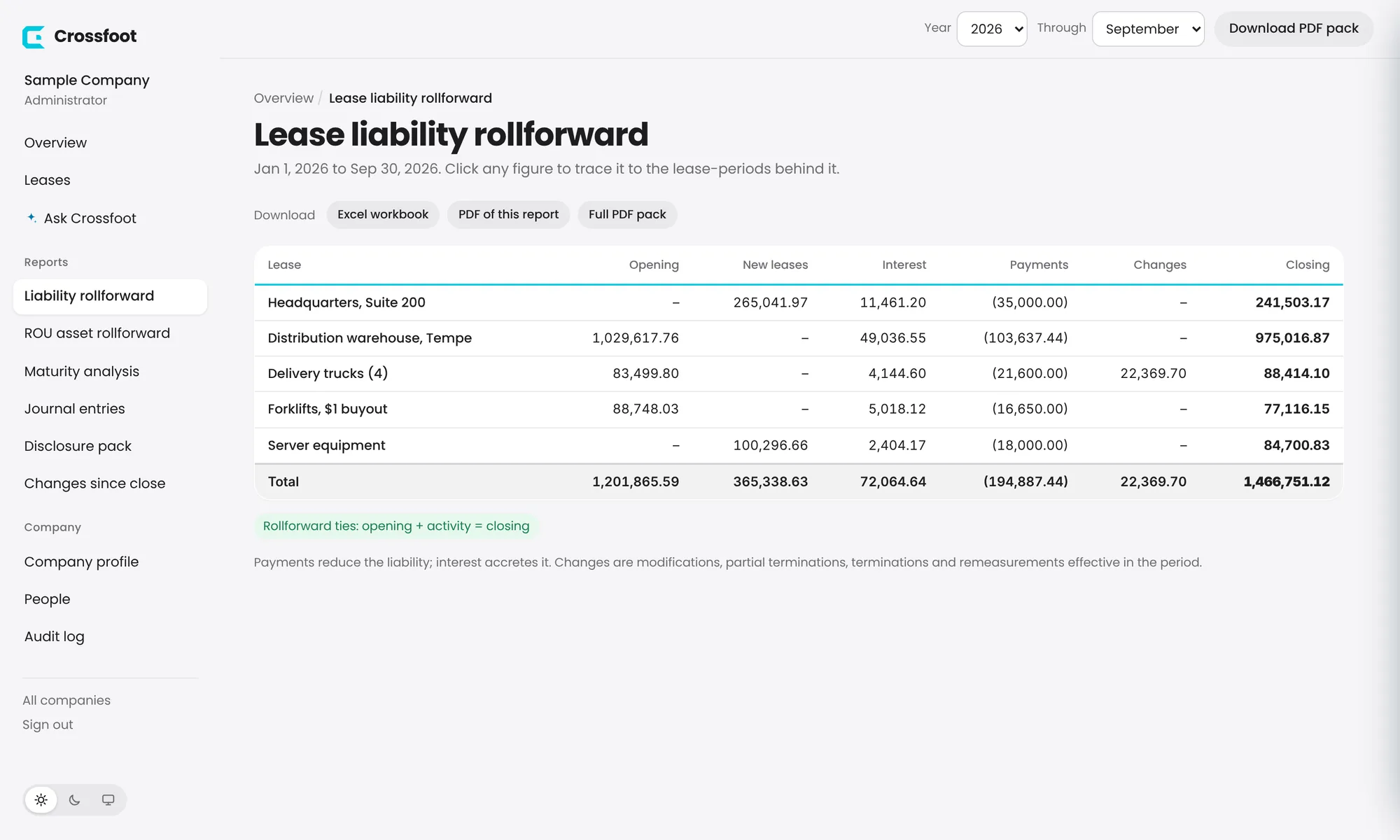Image resolution: width=1400 pixels, height=840 pixels.
Task: Open Company profile page
Action: (81, 562)
